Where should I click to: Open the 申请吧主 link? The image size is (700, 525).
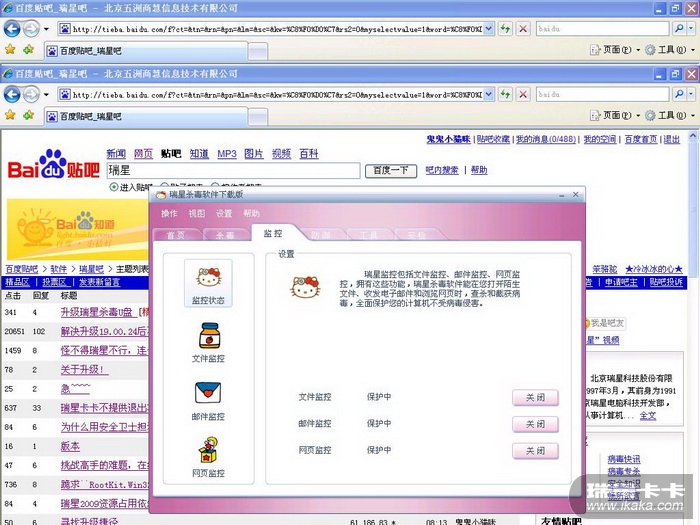tap(621, 282)
